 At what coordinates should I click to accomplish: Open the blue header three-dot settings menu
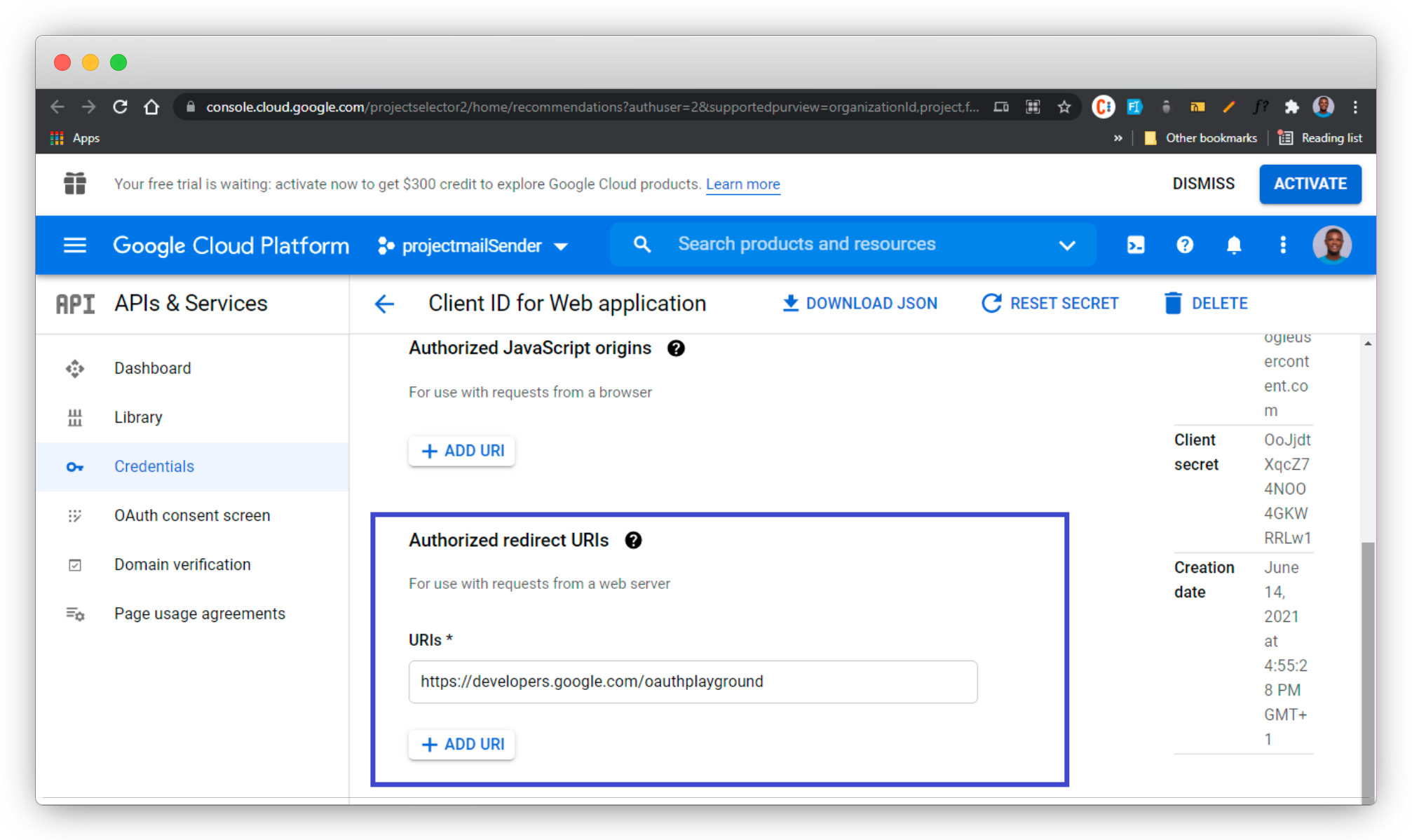coord(1283,245)
